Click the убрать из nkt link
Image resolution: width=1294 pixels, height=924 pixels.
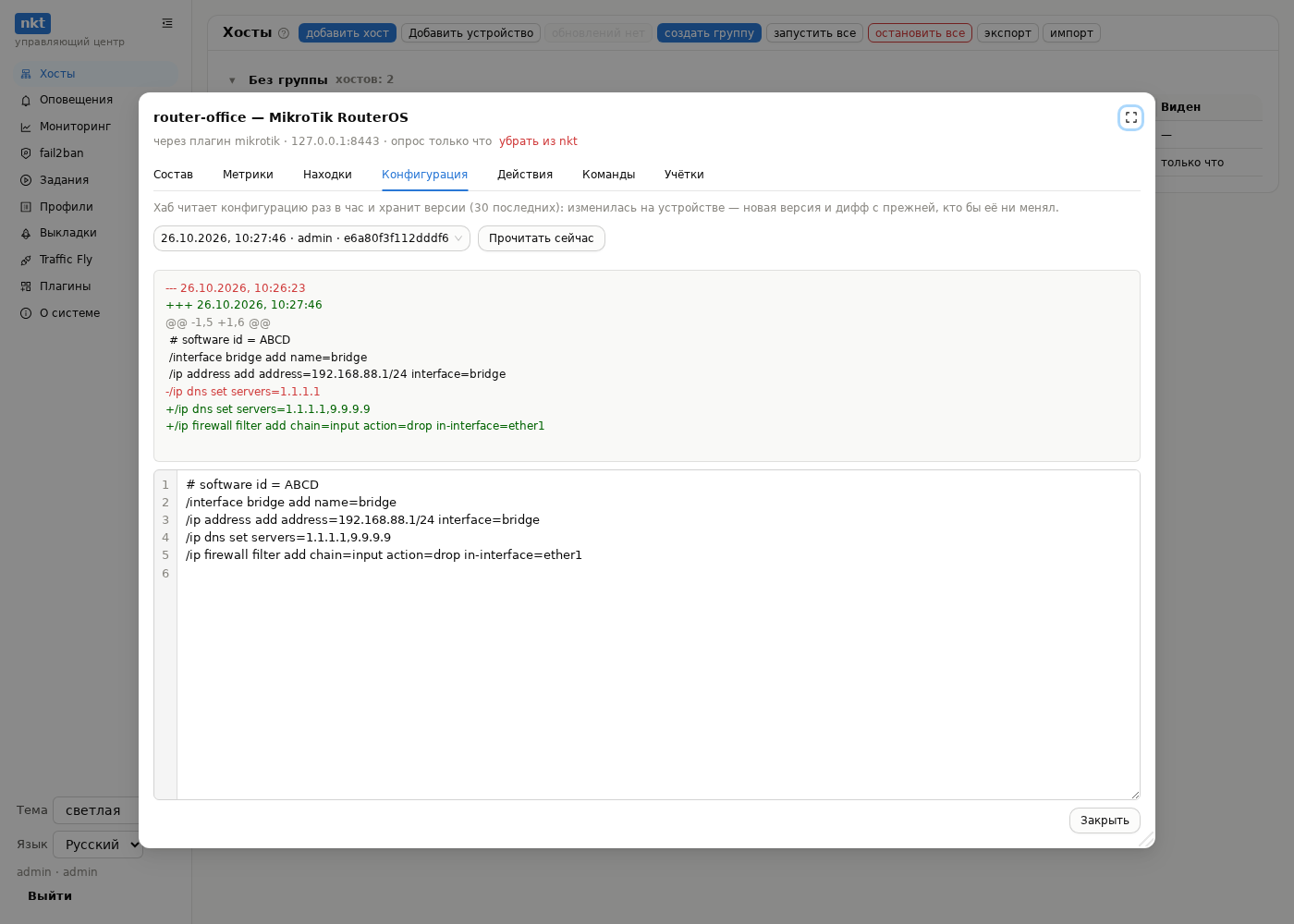(538, 141)
